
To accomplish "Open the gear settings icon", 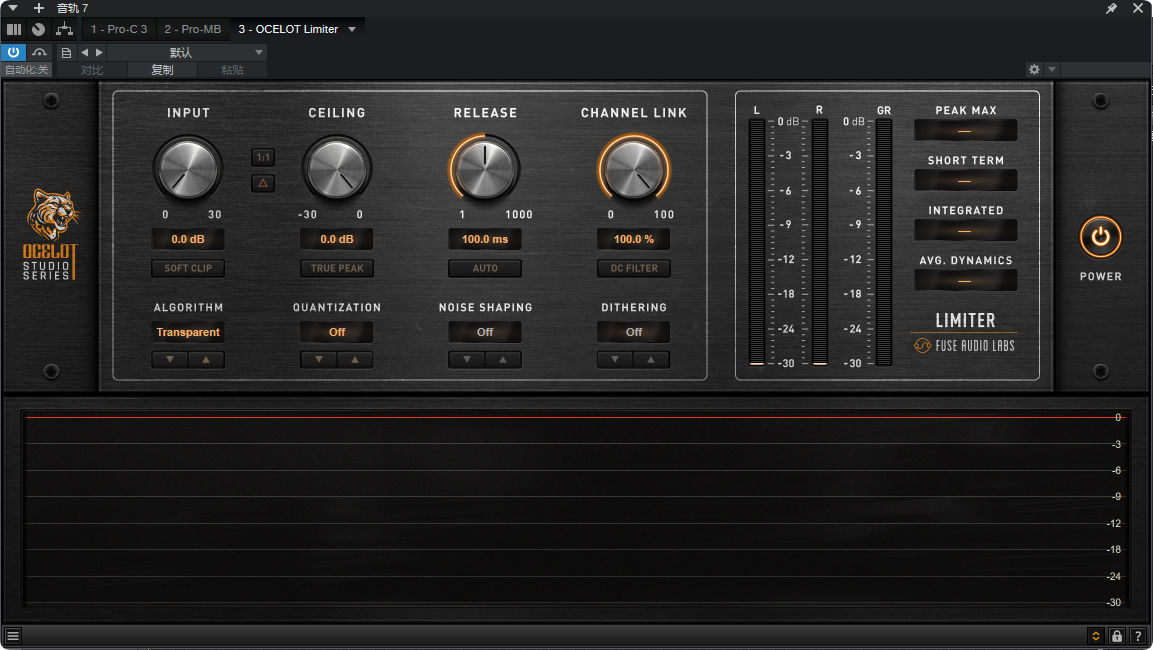I will pos(1035,69).
